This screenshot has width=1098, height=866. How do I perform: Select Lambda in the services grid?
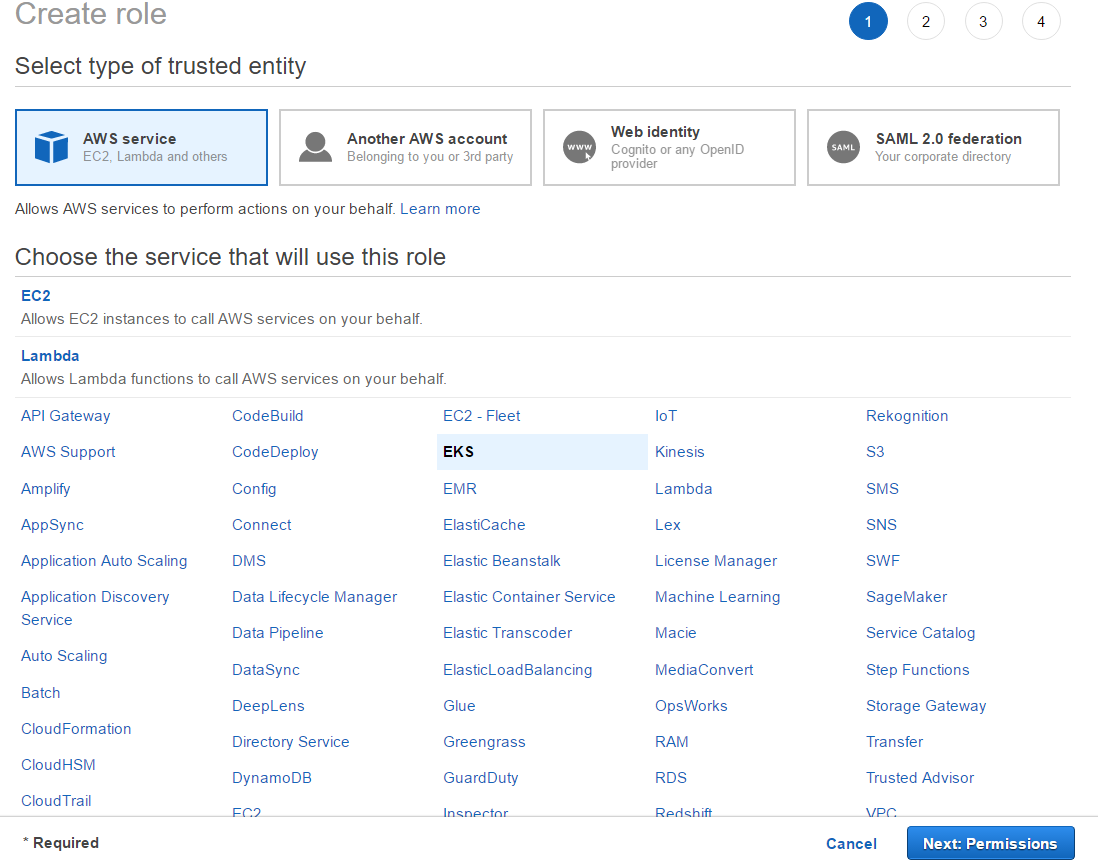[683, 489]
